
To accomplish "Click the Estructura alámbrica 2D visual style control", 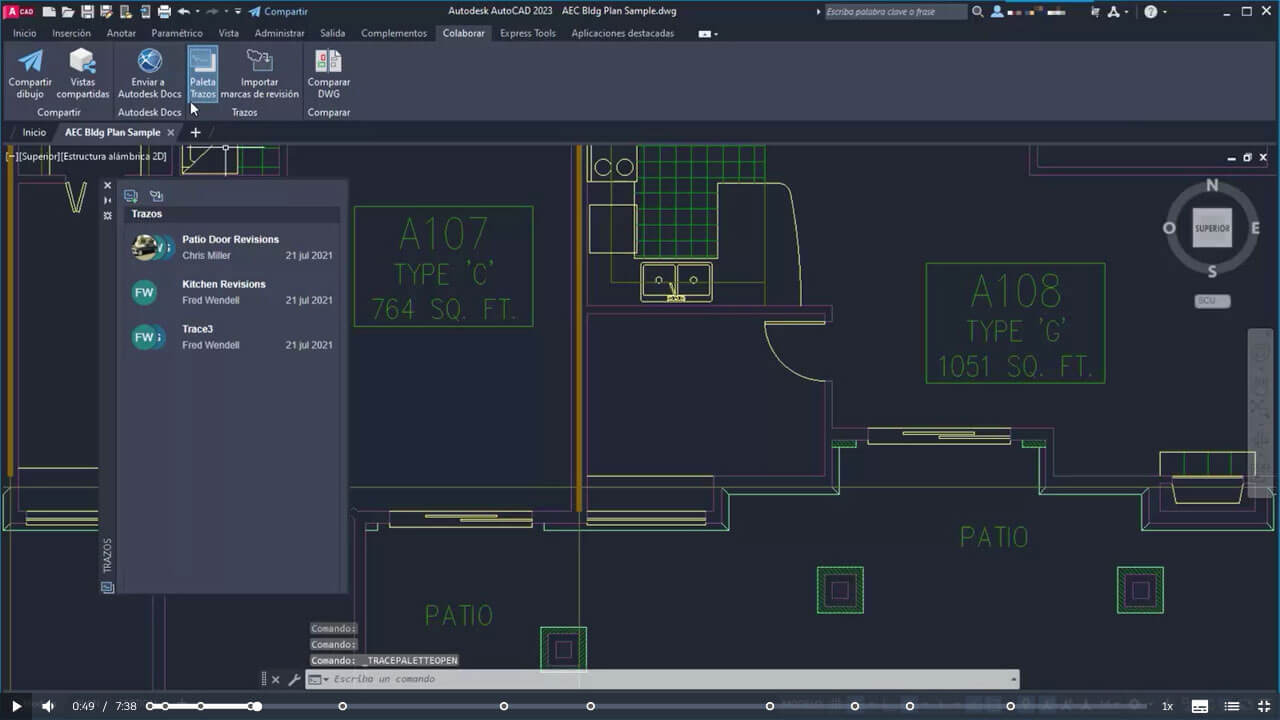I will coord(115,156).
